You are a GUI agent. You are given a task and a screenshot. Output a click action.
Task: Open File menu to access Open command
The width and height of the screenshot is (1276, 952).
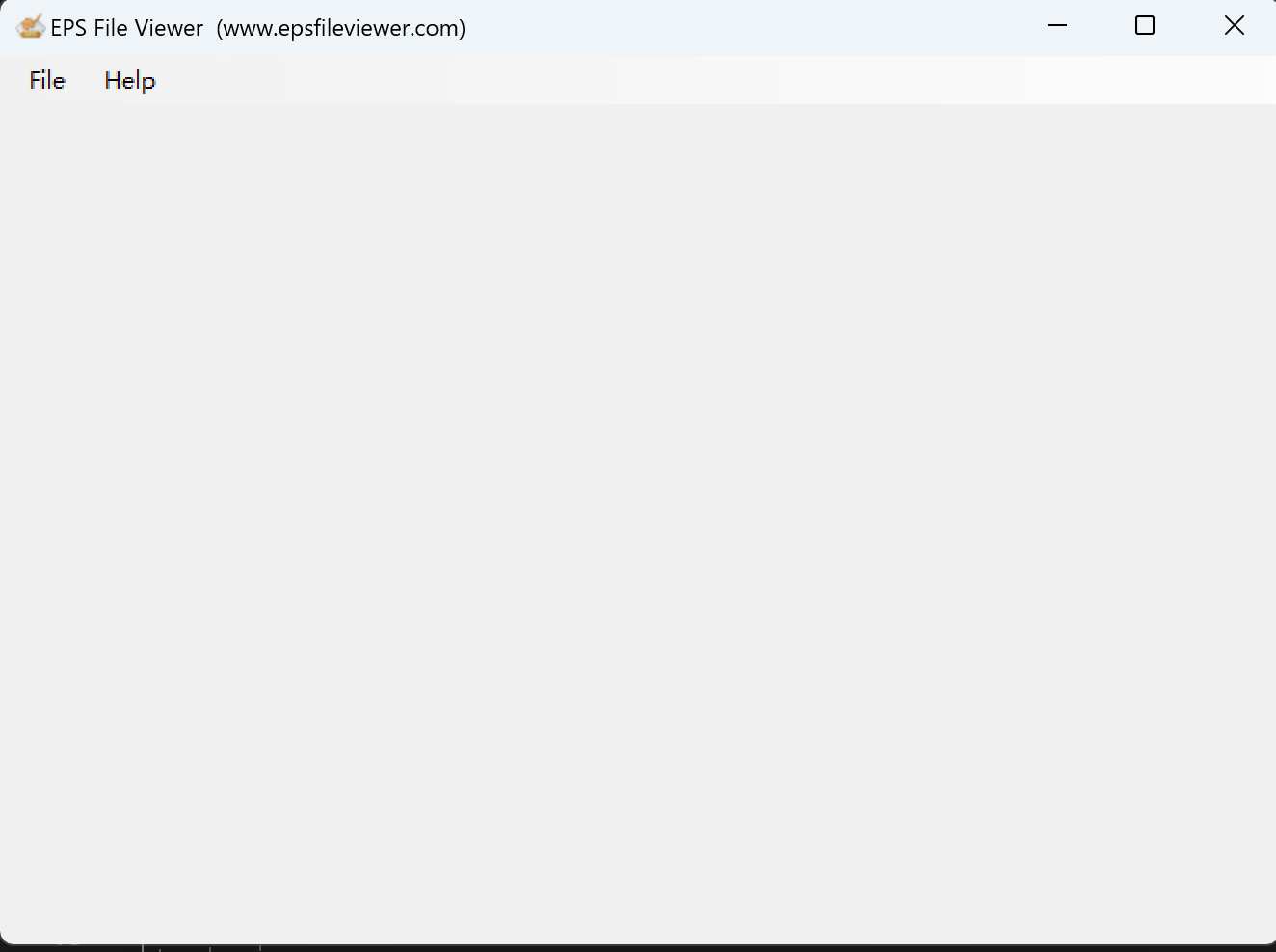[46, 81]
